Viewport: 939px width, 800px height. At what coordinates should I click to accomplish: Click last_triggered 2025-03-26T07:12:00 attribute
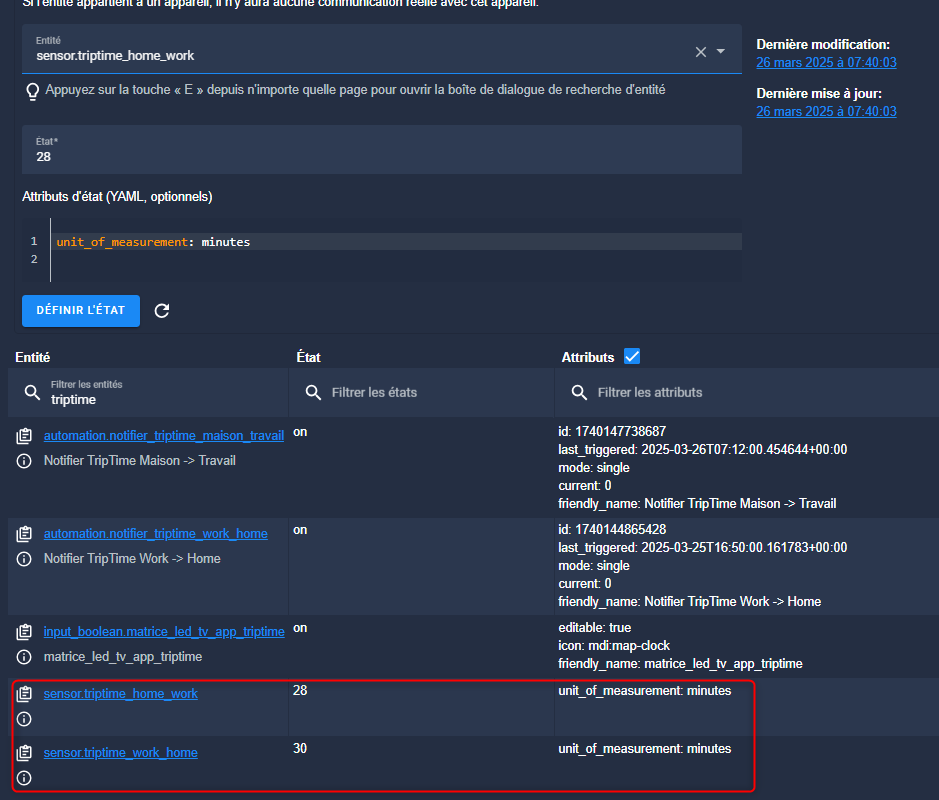(702, 450)
